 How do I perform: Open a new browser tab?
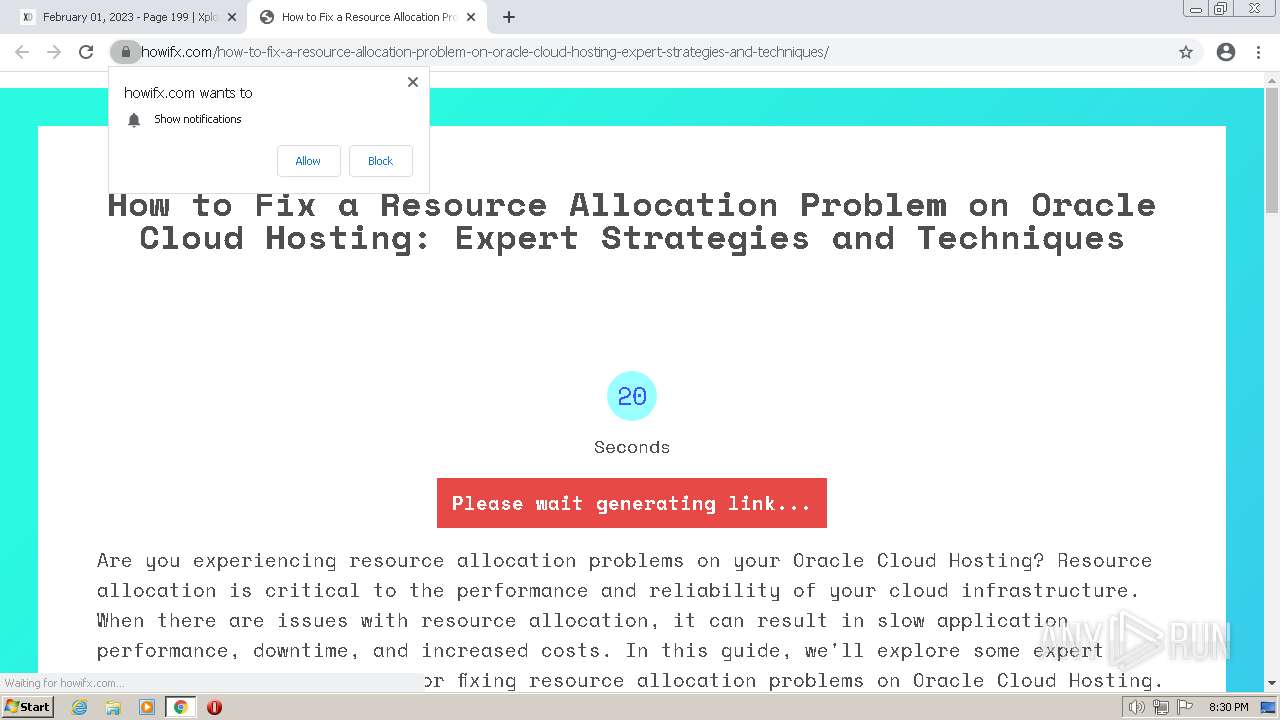click(509, 17)
